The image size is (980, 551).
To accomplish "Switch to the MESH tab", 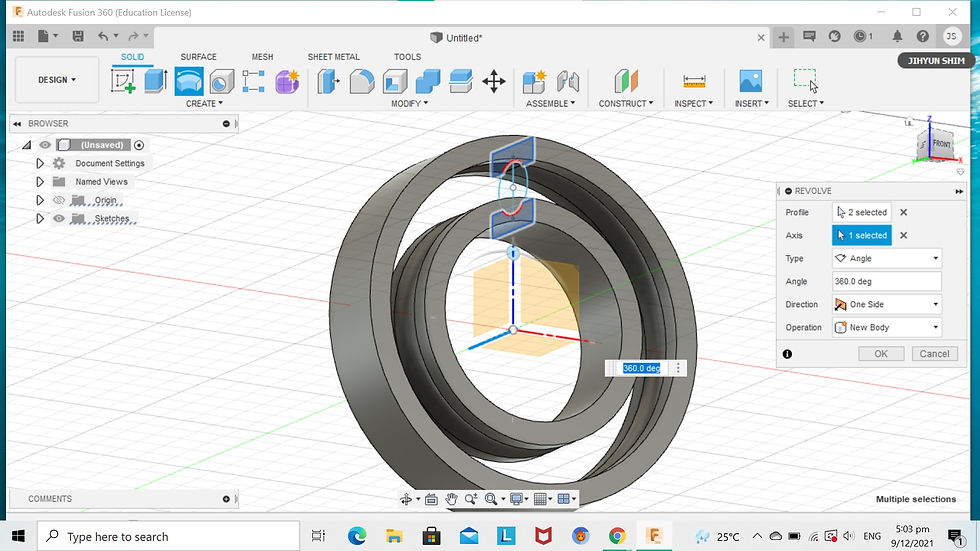I will (x=262, y=57).
